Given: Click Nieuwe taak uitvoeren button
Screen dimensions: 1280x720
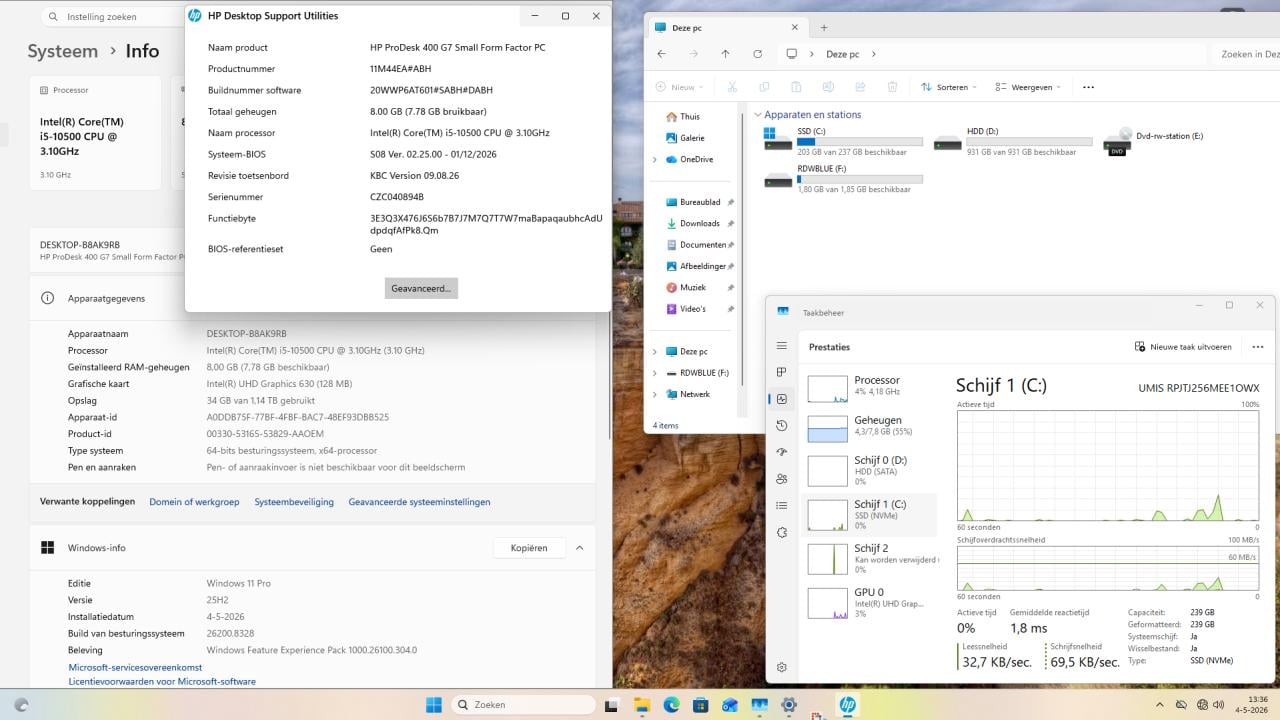Looking at the screenshot, I should [x=1183, y=347].
